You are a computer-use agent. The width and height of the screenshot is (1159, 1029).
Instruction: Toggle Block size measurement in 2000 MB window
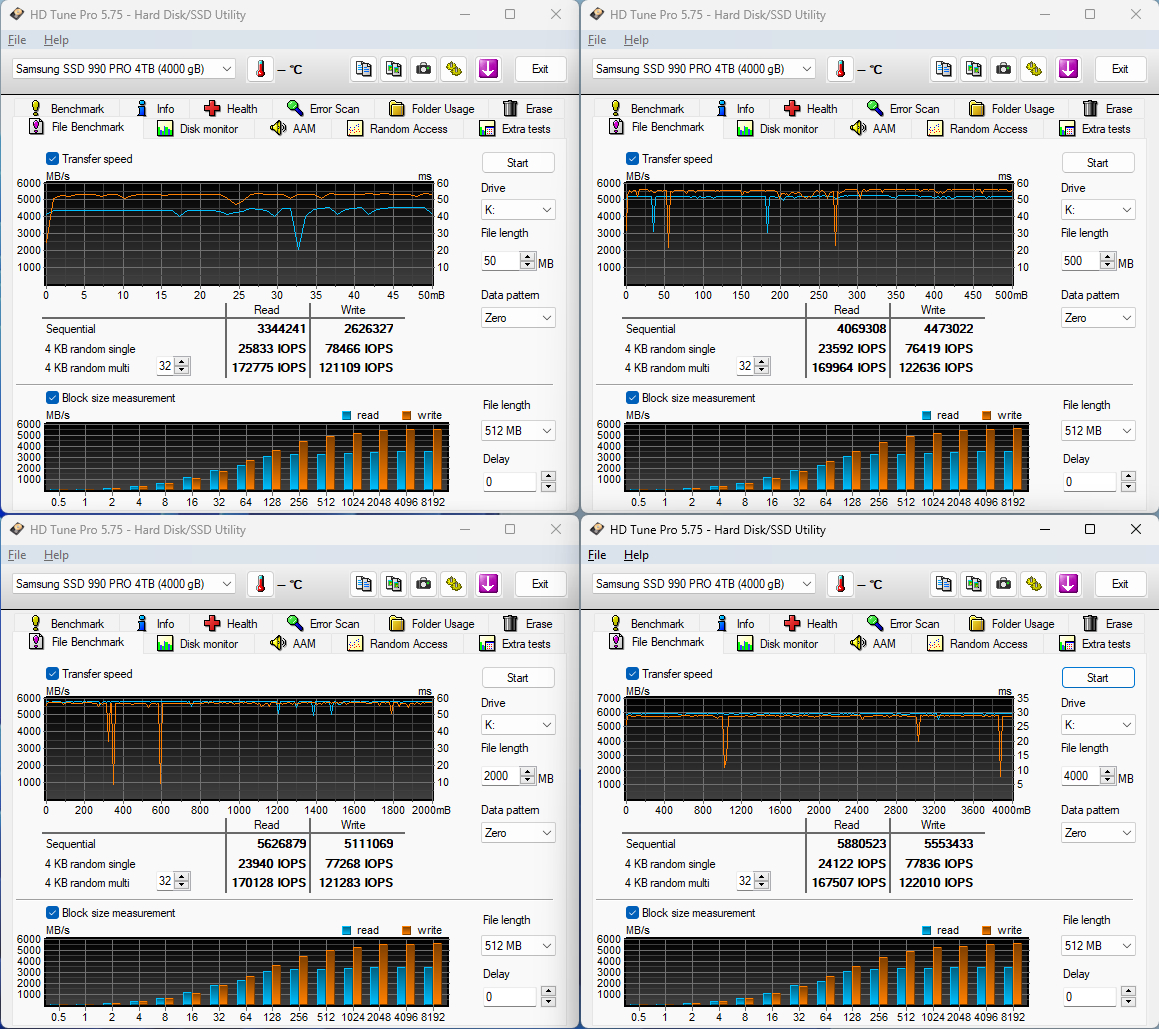[52, 913]
